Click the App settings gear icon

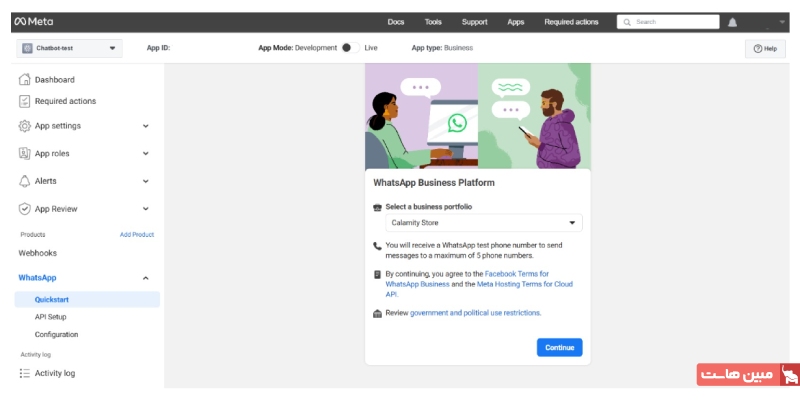tap(25, 126)
